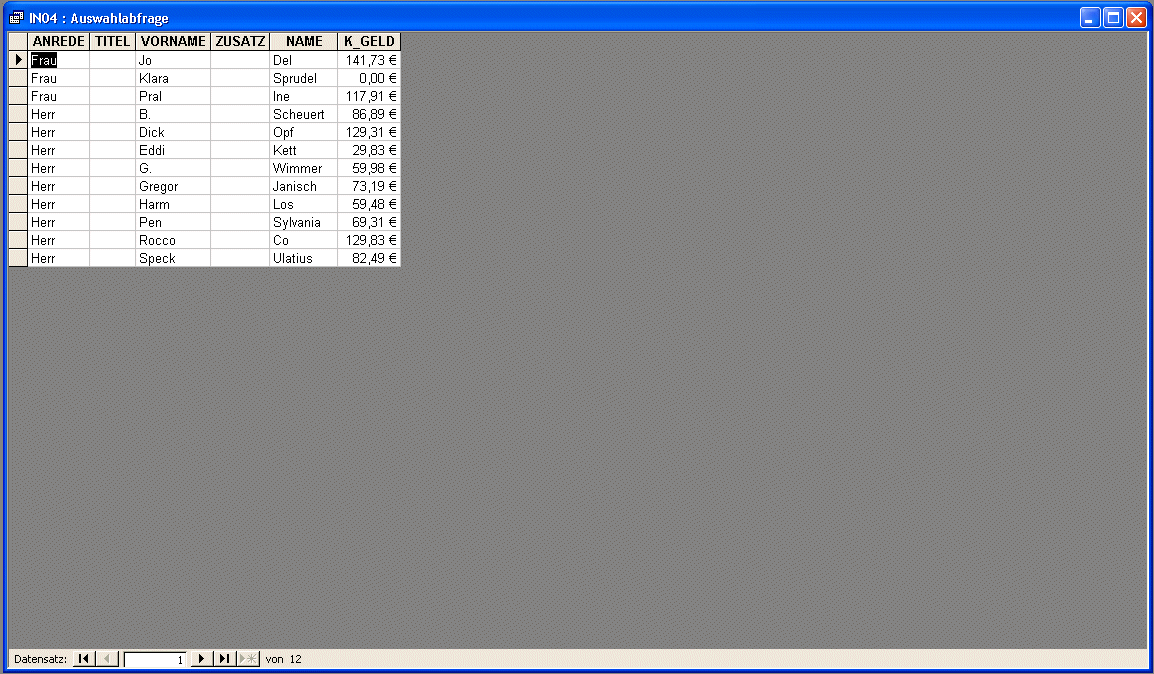Screen dimensions: 1154x674
Task: Close the IN04 Auswahlabfrage window
Action: click(x=1137, y=18)
